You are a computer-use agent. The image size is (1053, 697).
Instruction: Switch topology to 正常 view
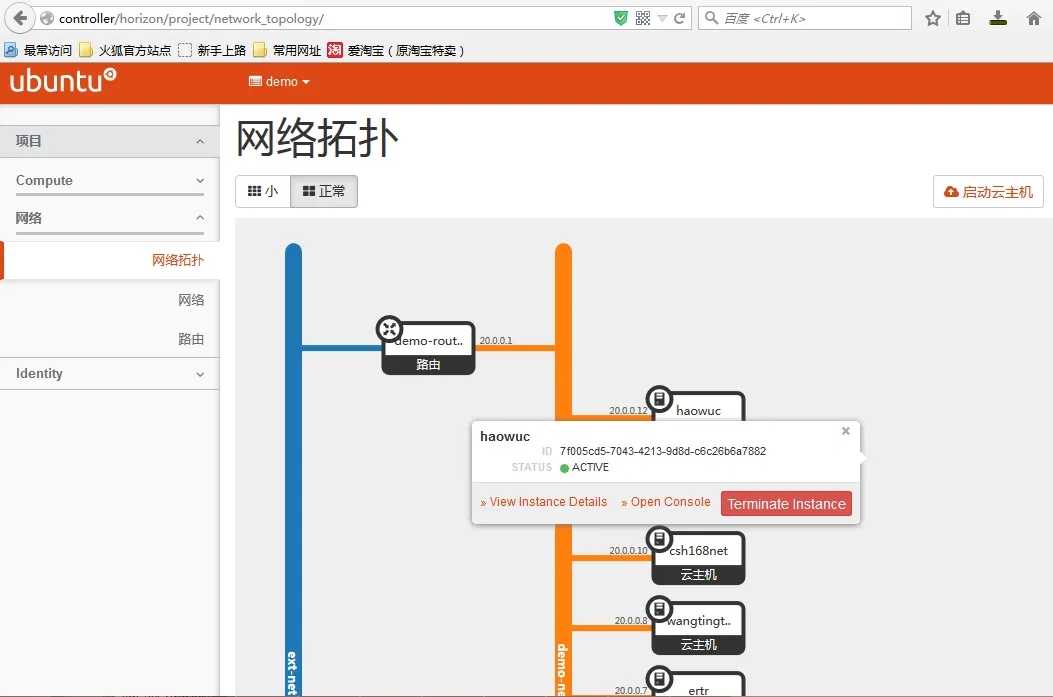[x=324, y=191]
